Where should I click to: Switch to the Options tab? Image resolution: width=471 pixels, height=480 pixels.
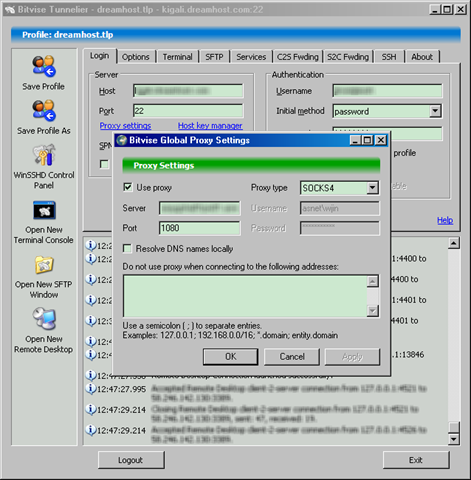click(x=135, y=57)
